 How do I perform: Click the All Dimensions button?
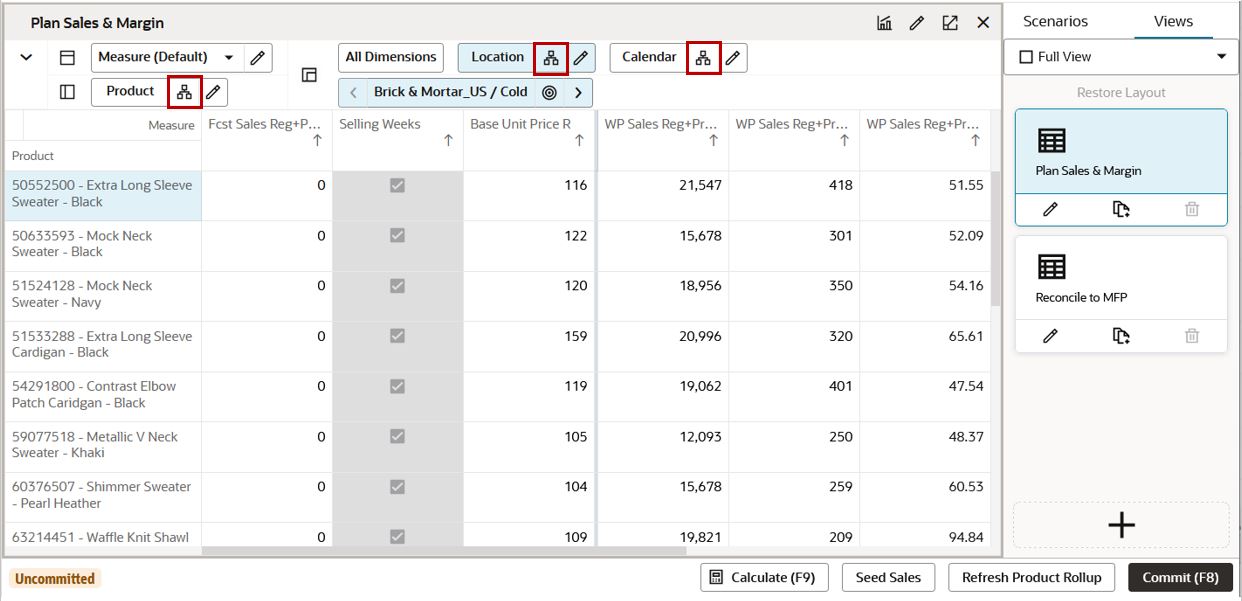point(391,57)
